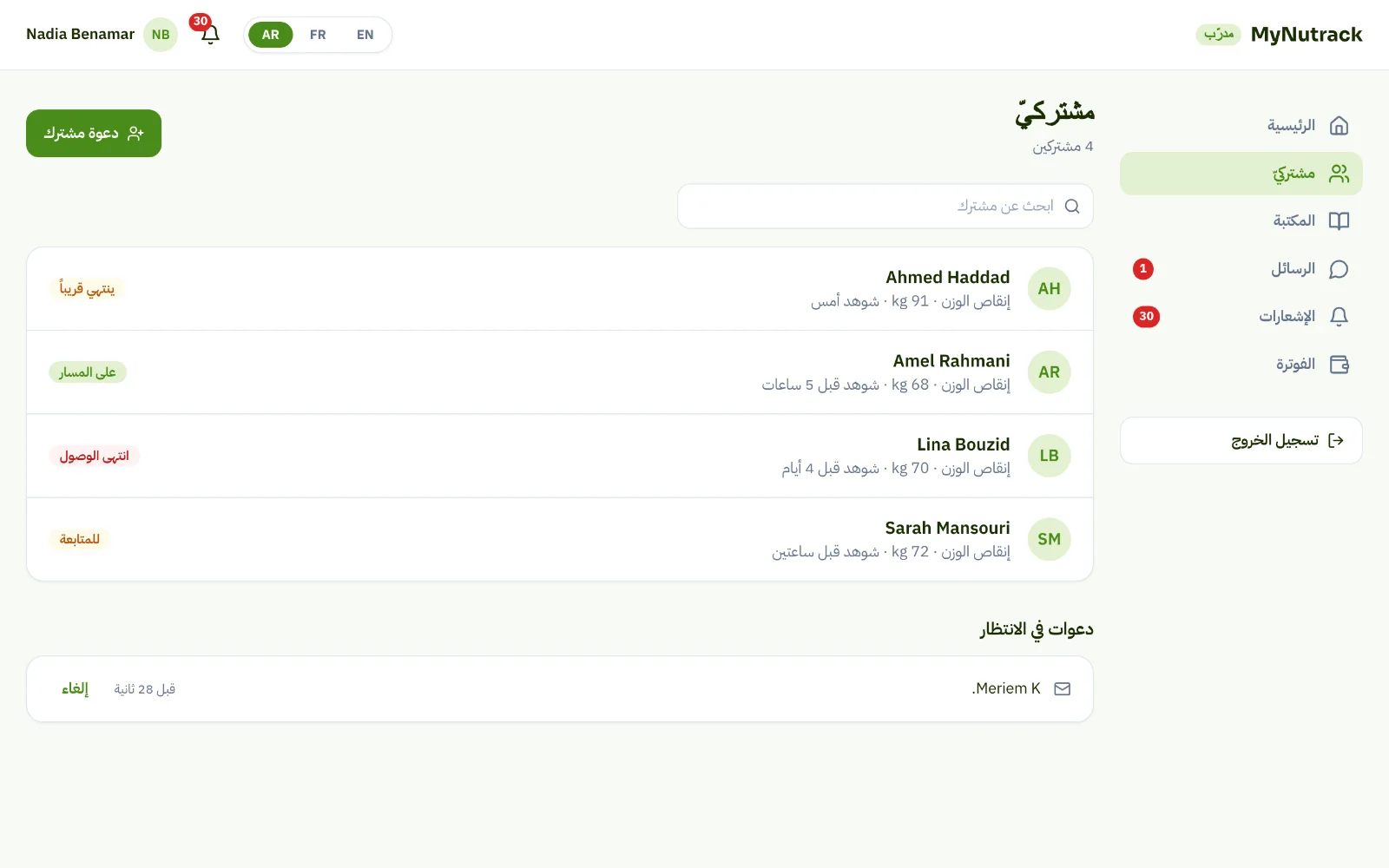Open the notification bell in header

coord(210,35)
